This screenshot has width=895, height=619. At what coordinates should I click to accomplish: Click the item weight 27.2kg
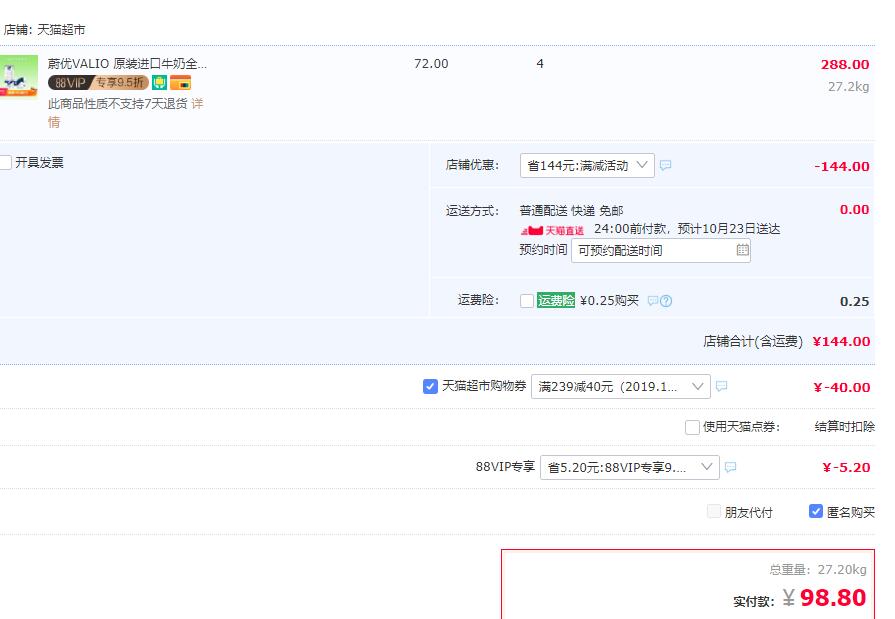(848, 87)
